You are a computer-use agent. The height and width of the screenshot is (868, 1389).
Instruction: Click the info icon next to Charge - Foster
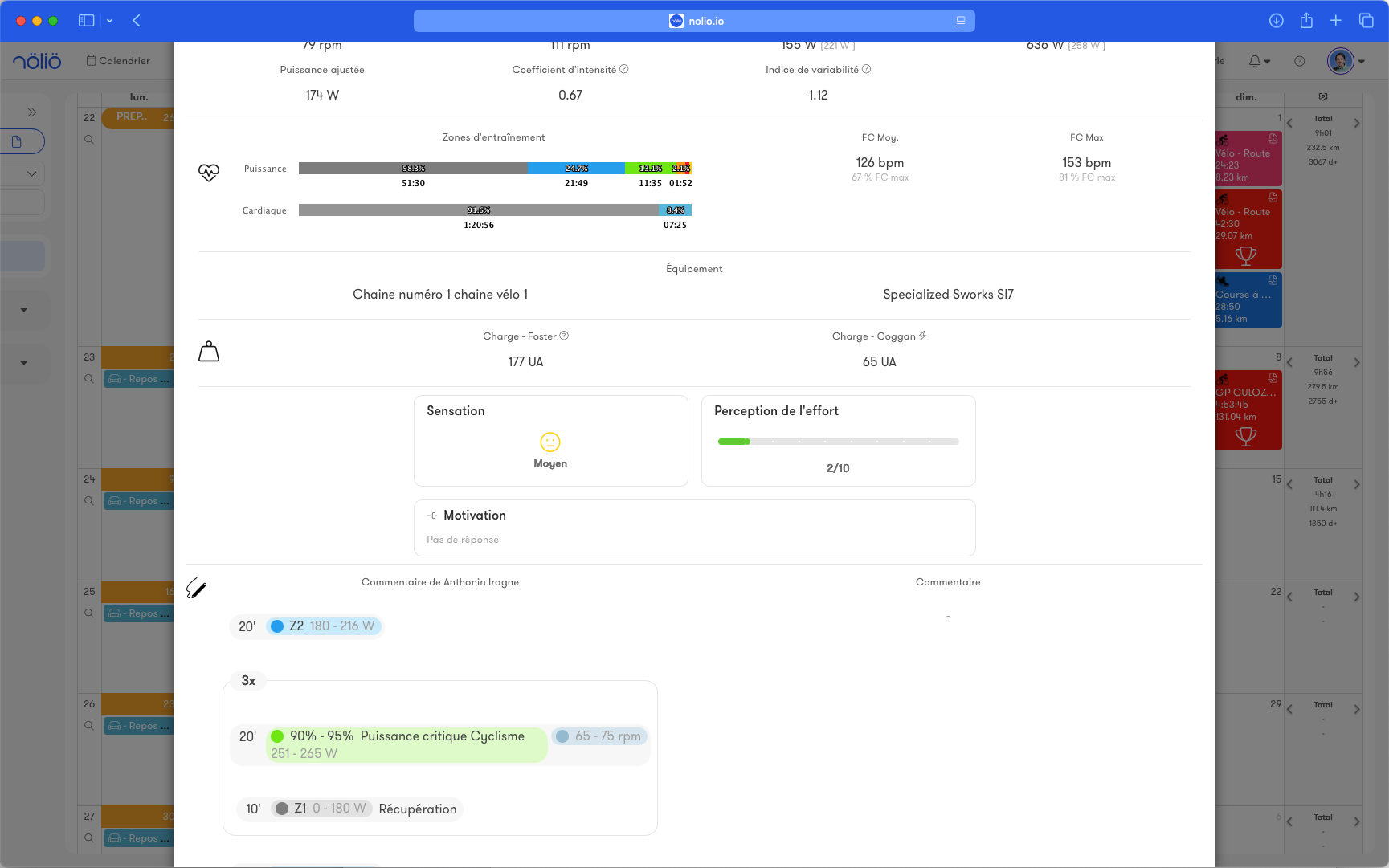(x=564, y=336)
